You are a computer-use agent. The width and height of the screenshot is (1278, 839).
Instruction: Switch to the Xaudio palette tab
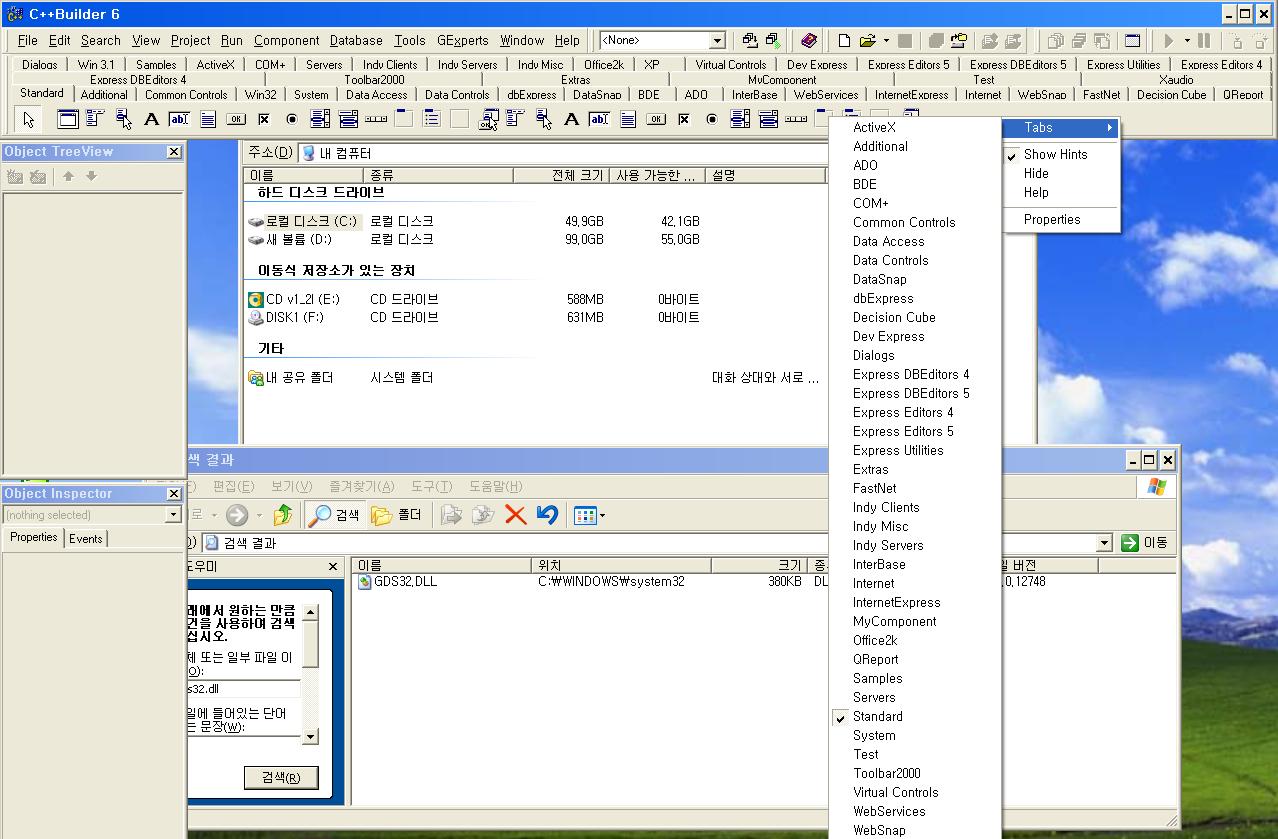pos(1176,80)
